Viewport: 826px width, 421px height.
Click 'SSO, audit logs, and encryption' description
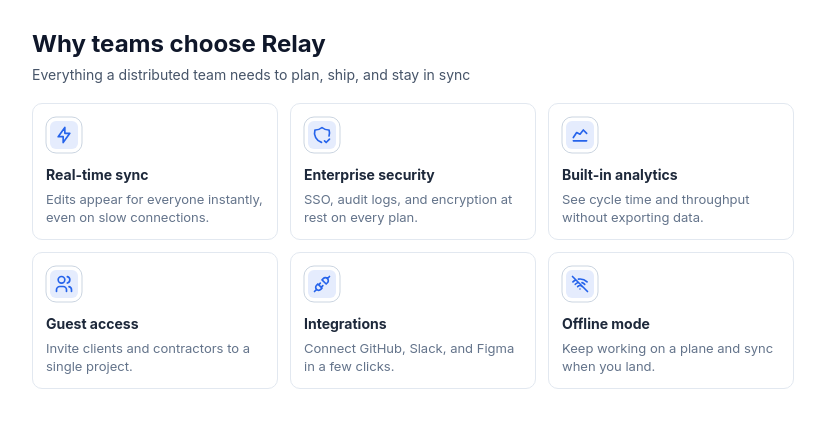coord(408,209)
